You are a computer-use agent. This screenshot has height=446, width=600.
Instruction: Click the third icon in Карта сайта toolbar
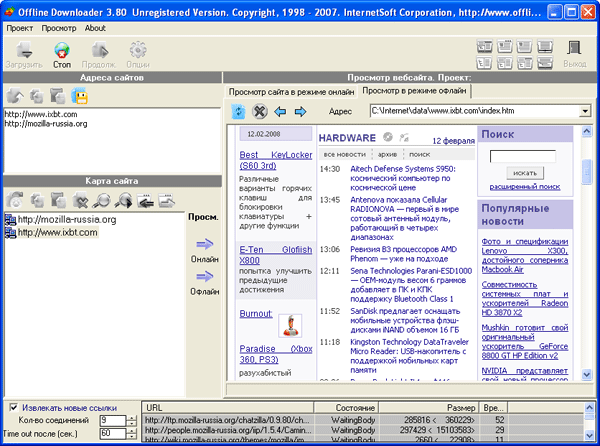click(x=59, y=200)
